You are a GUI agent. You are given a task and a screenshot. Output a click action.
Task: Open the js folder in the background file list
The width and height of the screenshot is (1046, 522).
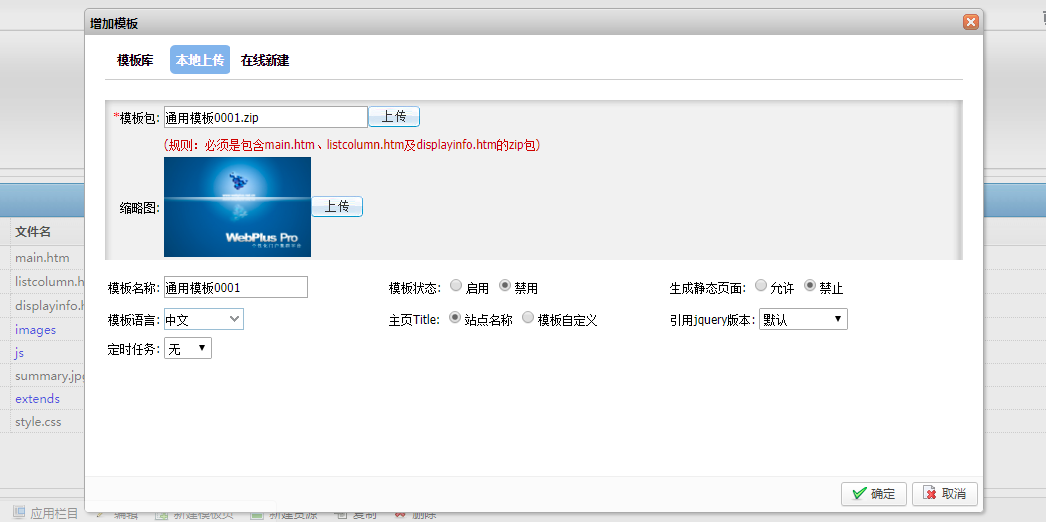19,353
